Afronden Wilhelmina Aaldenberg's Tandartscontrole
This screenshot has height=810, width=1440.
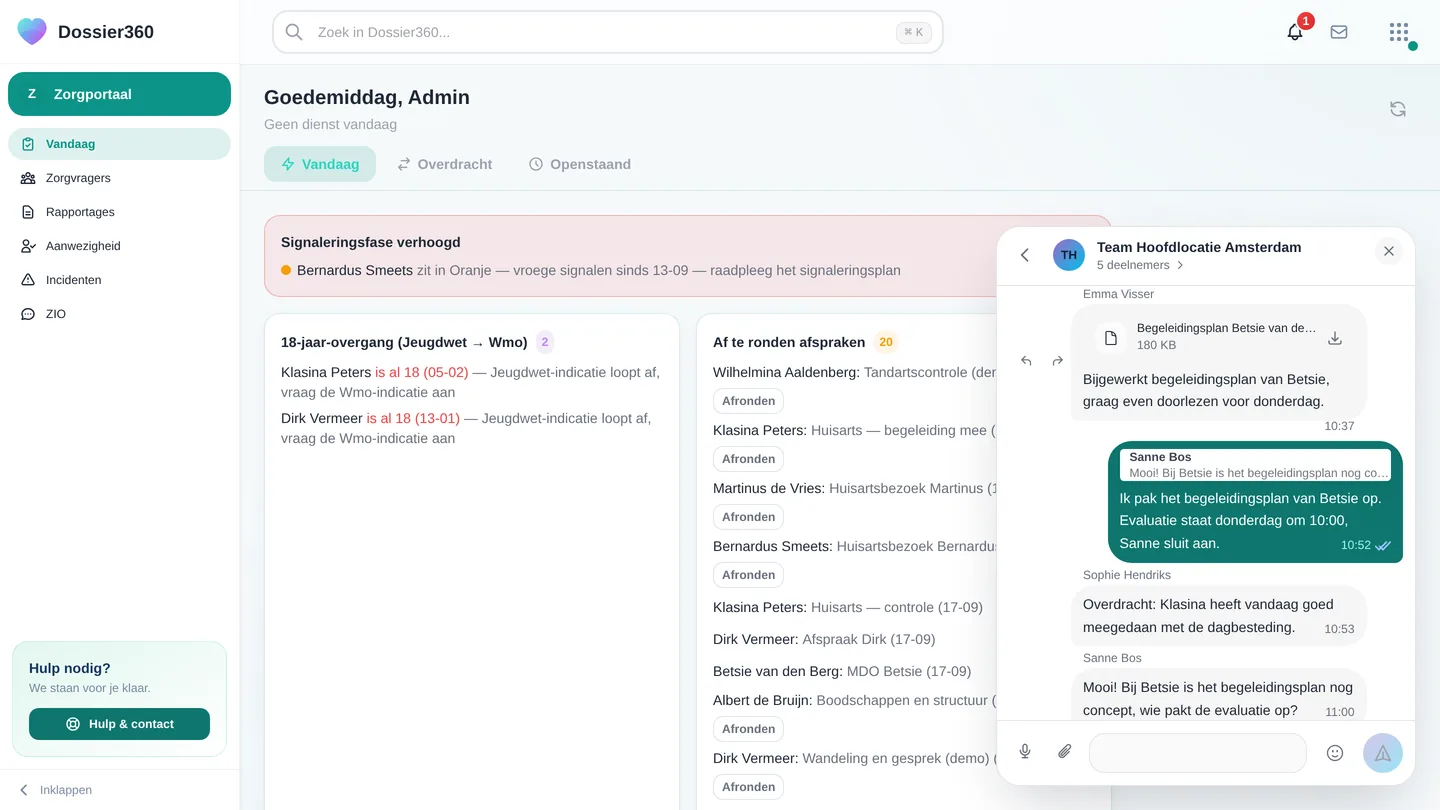[748, 401]
